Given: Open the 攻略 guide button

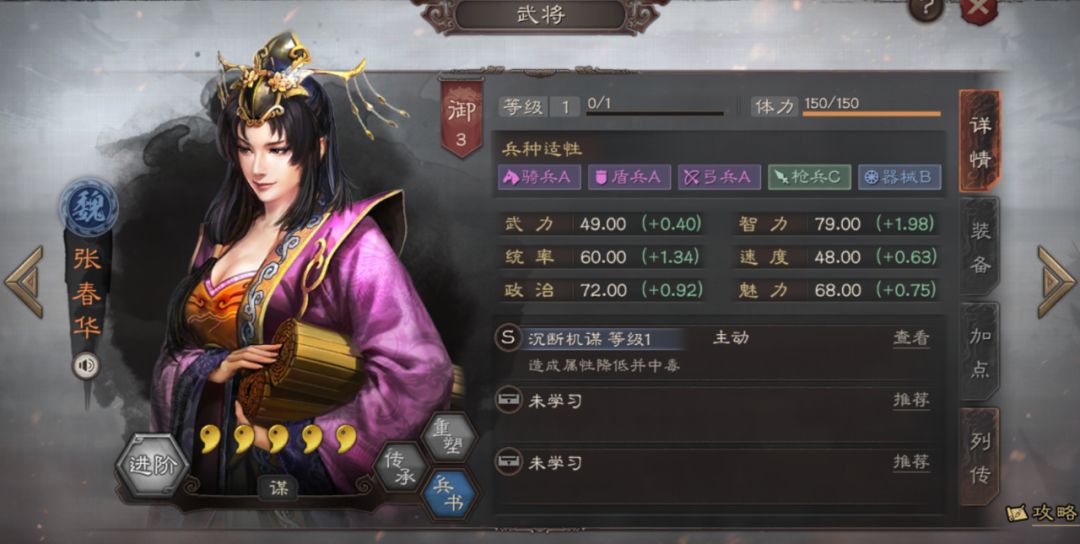Looking at the screenshot, I should click(1043, 512).
